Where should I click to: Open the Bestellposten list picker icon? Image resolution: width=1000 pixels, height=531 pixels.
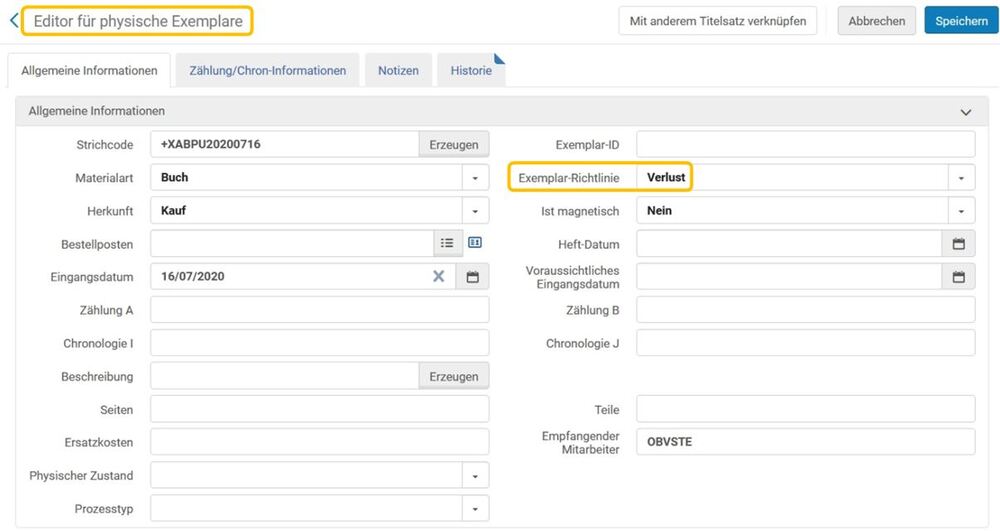click(447, 243)
